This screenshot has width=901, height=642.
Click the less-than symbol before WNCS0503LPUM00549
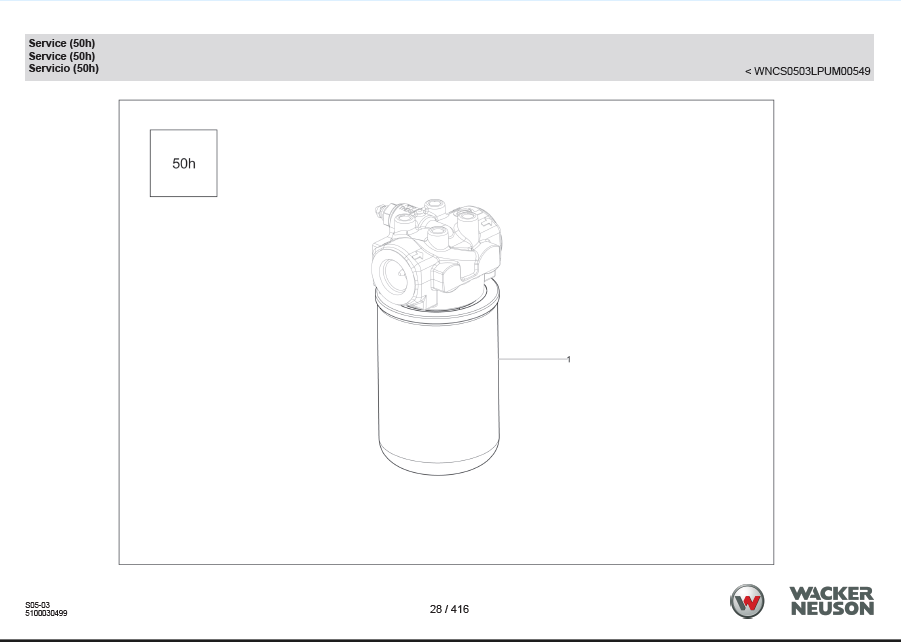(748, 71)
